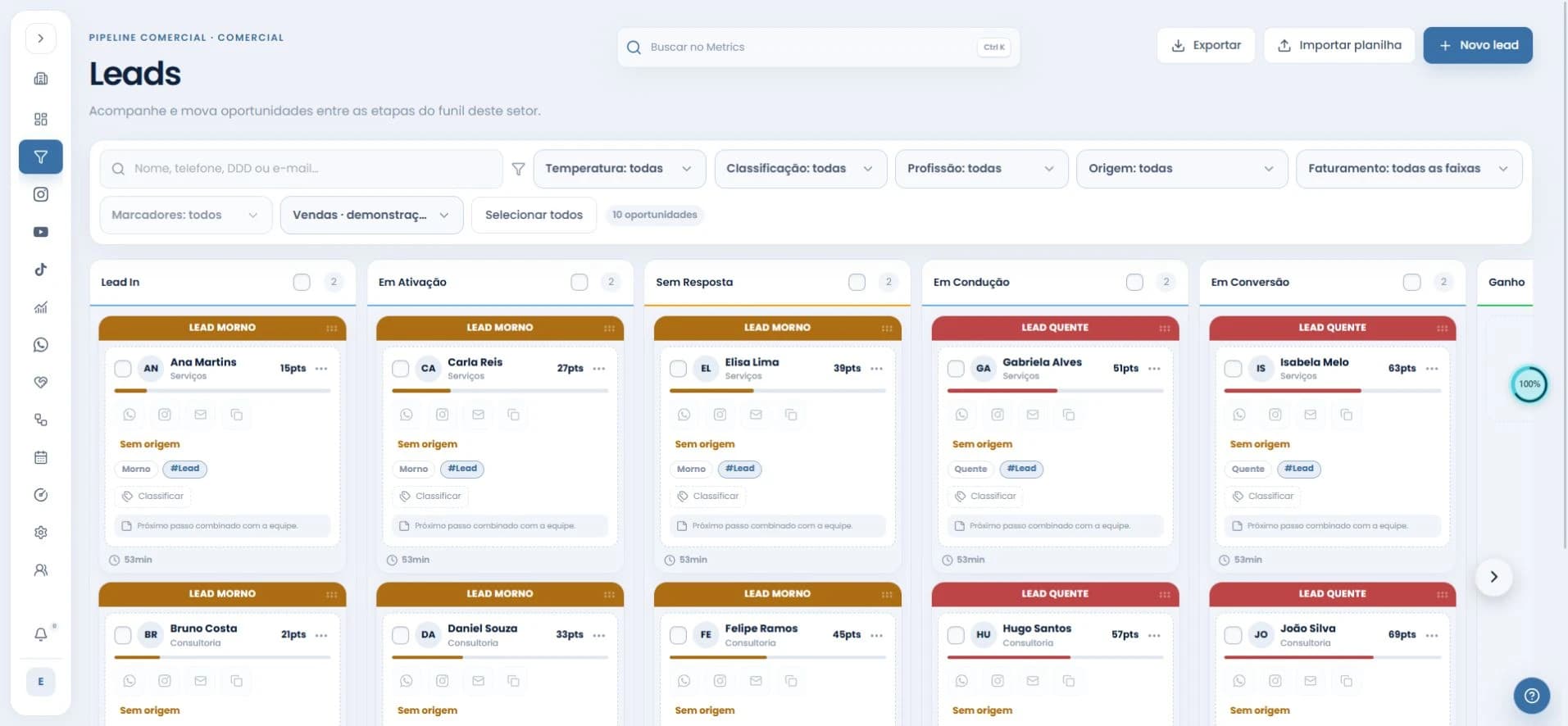Open the Profissão filter dropdown

981,169
